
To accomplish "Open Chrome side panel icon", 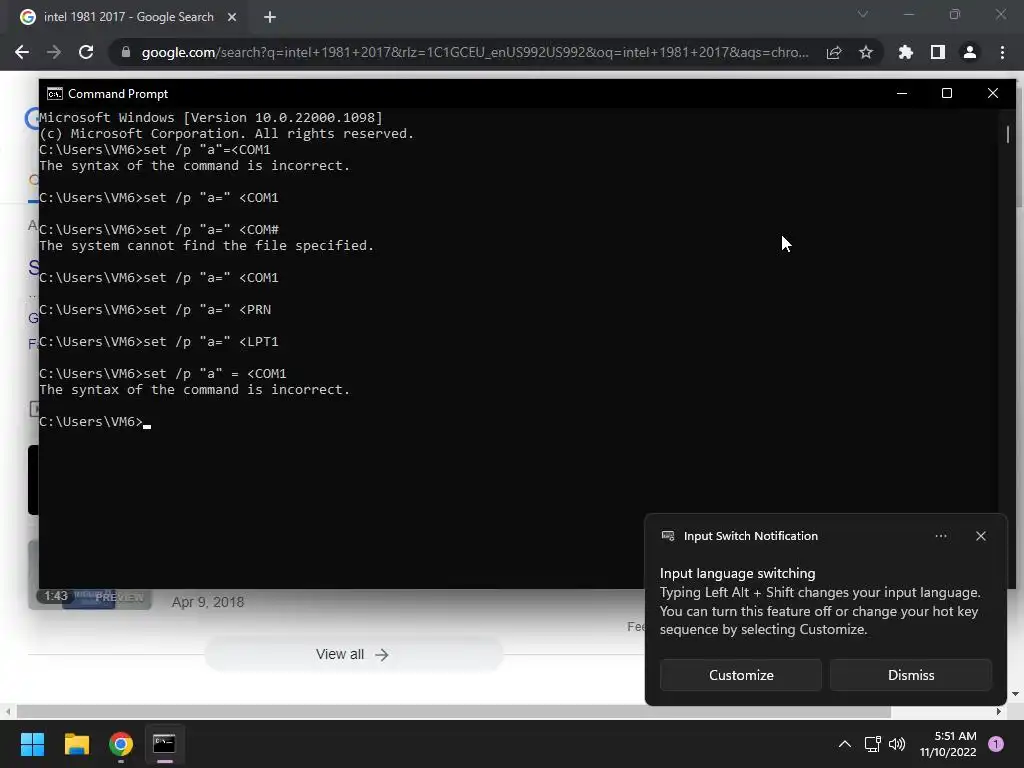I will 938,52.
